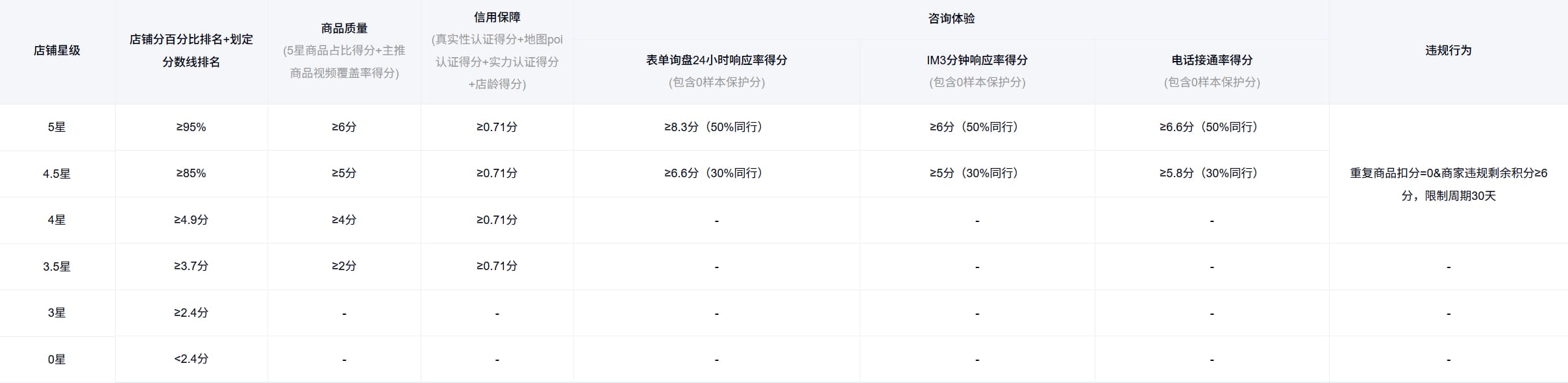Select the ≥95% ranking cell
Image resolution: width=1568 pixels, height=383 pixels.
(x=191, y=127)
